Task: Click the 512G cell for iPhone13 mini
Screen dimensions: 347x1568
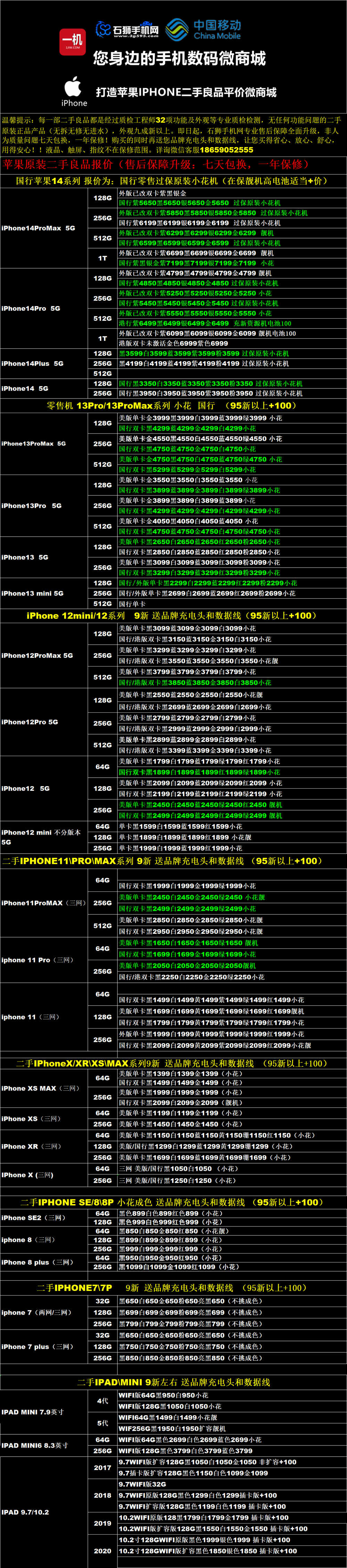Action: coord(102,604)
